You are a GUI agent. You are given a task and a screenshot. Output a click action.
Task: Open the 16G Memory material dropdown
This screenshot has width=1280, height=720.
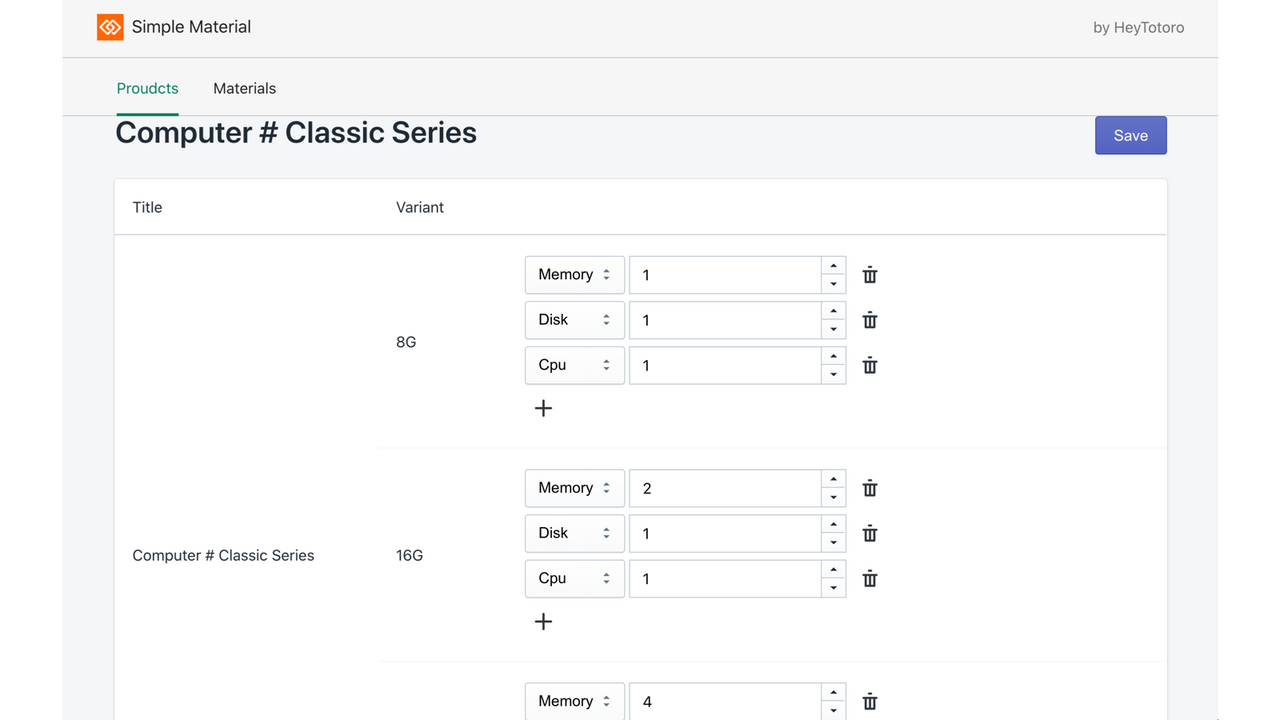click(x=575, y=488)
